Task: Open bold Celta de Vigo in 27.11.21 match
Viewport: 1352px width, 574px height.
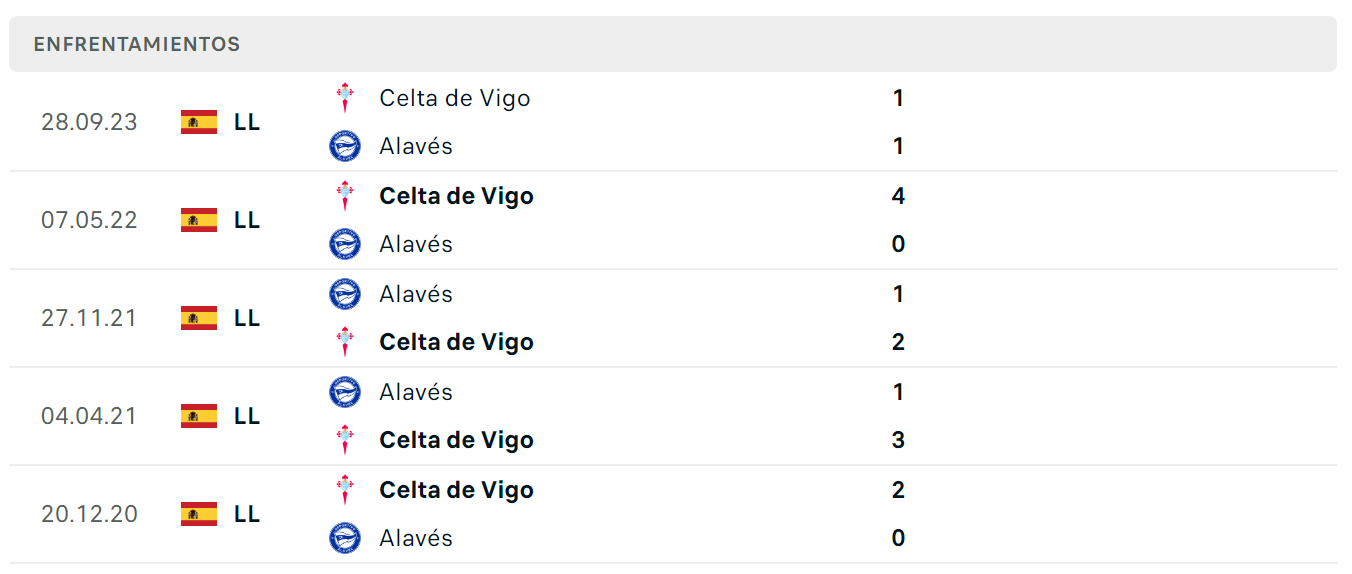Action: (456, 342)
